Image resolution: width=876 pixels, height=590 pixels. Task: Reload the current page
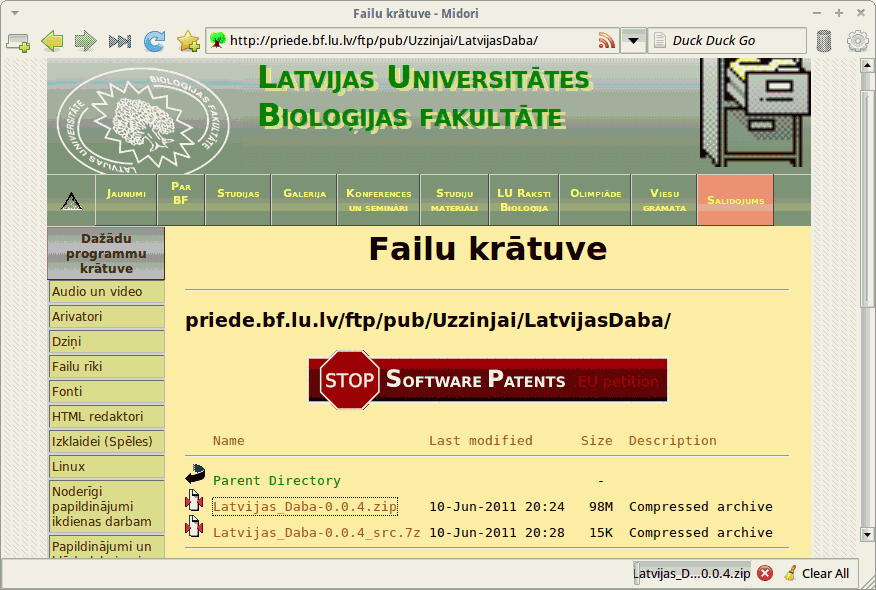pyautogui.click(x=154, y=41)
